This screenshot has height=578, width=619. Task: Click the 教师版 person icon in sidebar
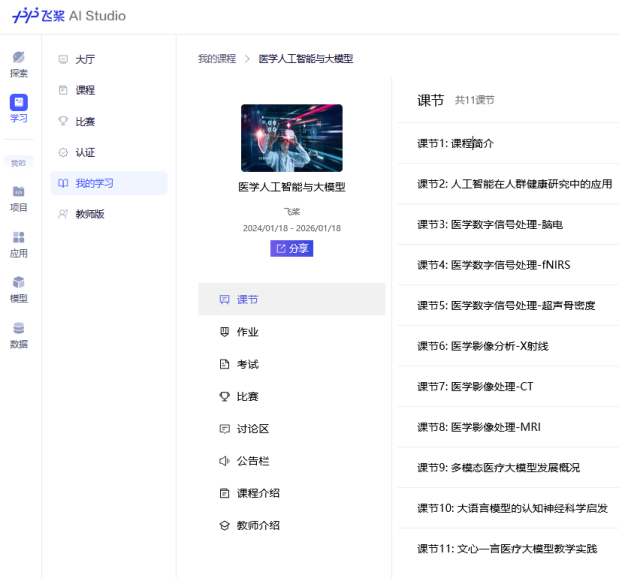[63, 214]
